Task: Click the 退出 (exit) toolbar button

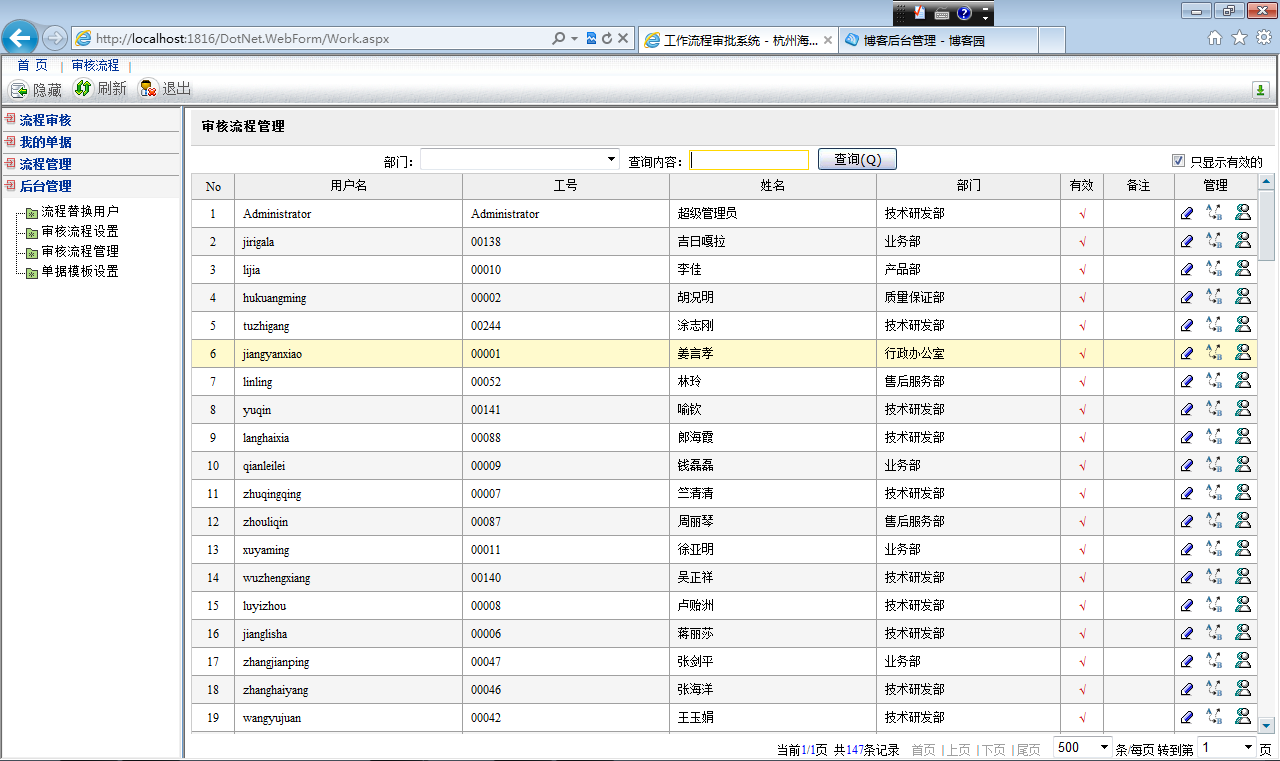Action: coord(165,88)
